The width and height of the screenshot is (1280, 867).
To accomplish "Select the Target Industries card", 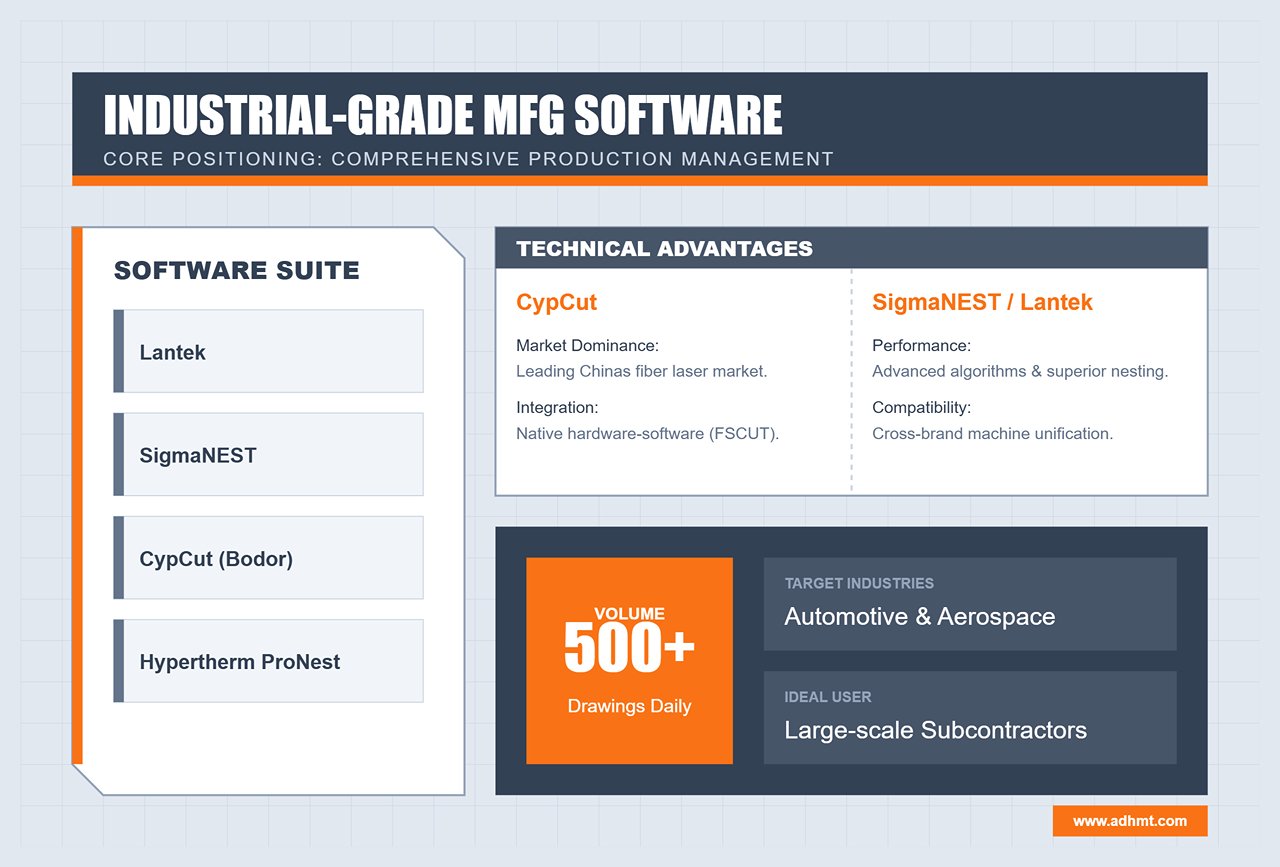I will 969,604.
